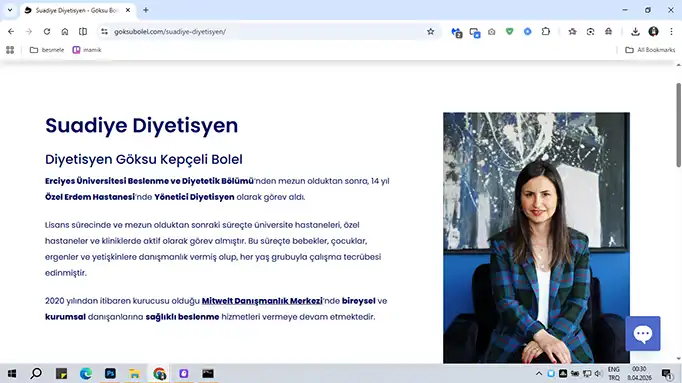The height and width of the screenshot is (383, 682).
Task: Launch Microsoft Edge from taskbar
Action: point(86,373)
